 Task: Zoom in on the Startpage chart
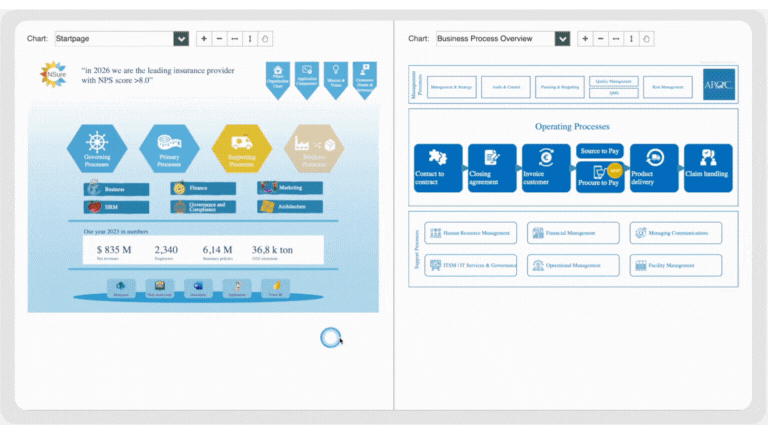204,39
